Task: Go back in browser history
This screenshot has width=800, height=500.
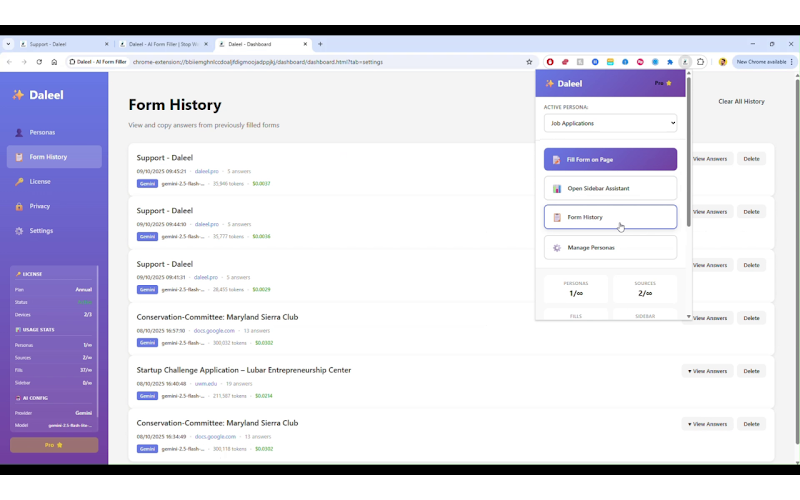Action: 10,62
